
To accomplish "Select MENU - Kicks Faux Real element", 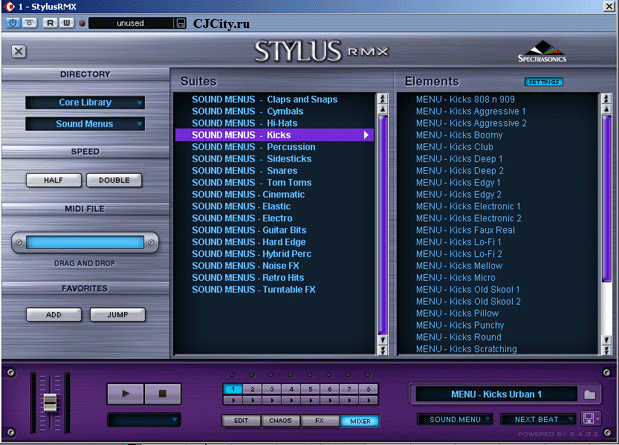I will pos(465,230).
